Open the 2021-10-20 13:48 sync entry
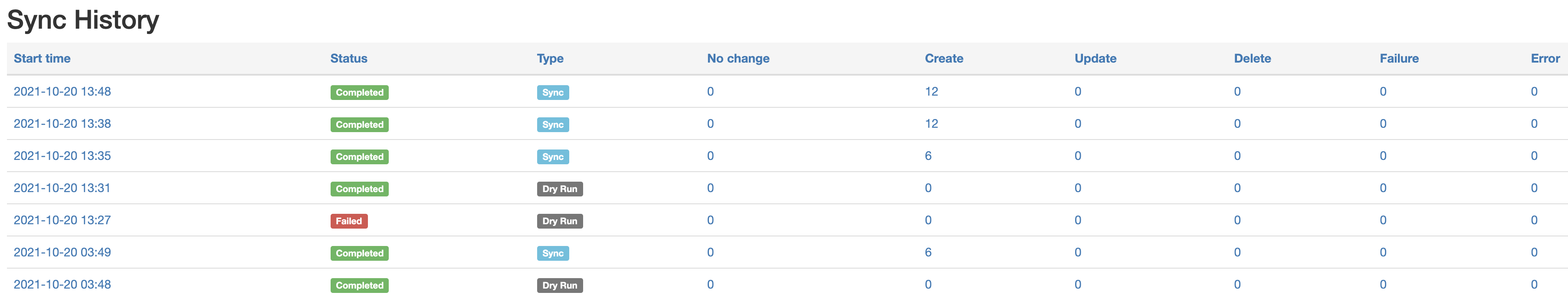This screenshot has width=1568, height=299. coord(62,92)
